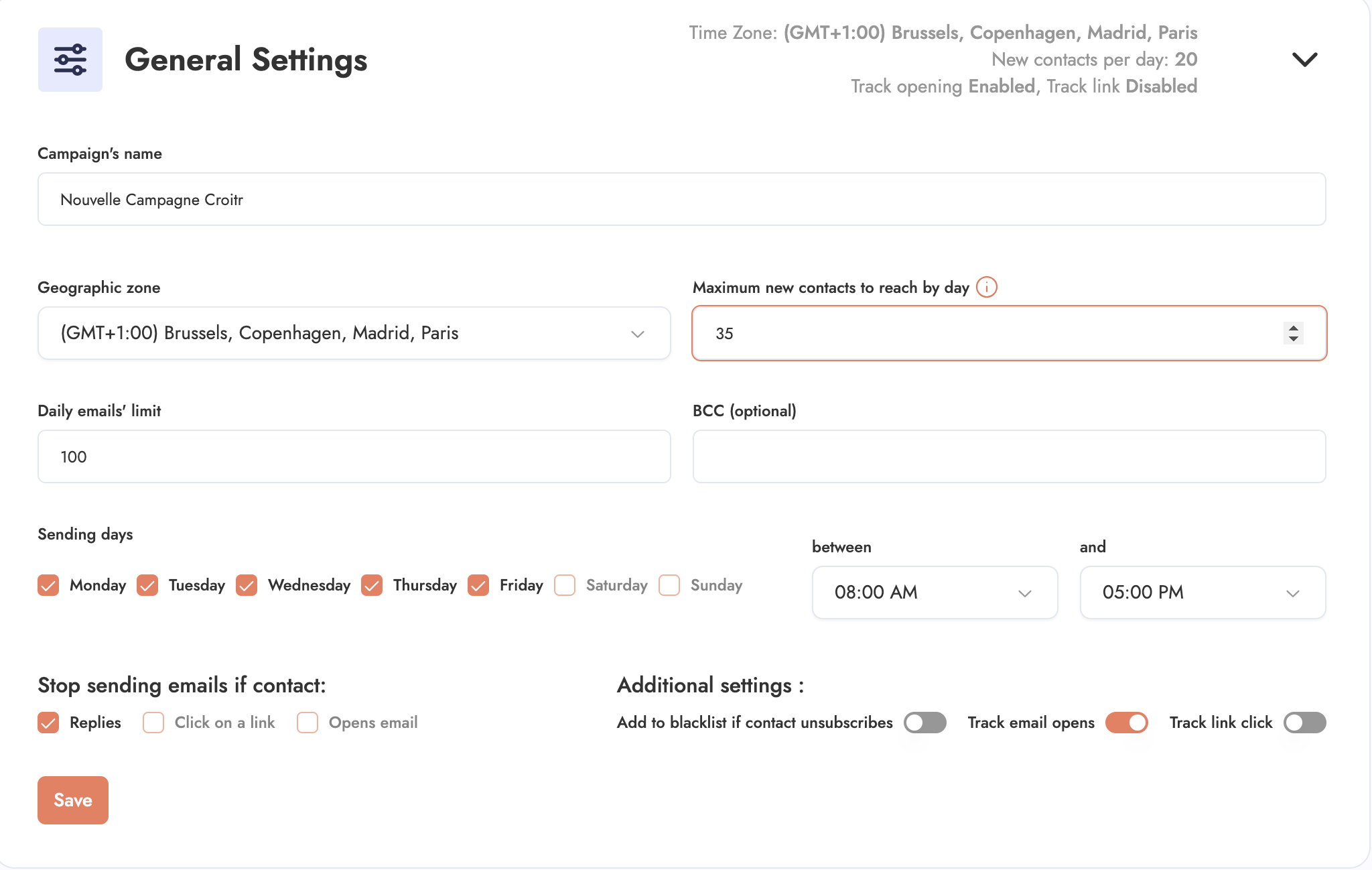Enable Sunday as a sending day
Screen dimensions: 1372x870
[x=669, y=585]
